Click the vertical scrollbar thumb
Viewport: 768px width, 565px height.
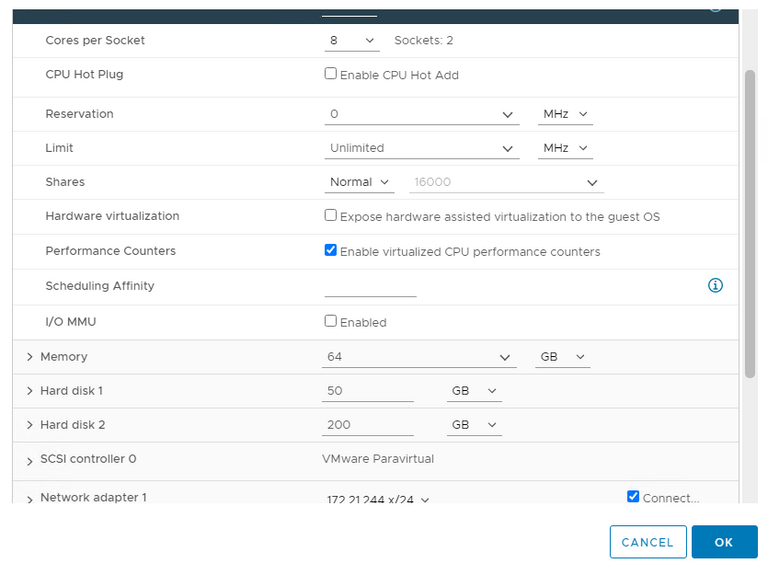[750, 224]
